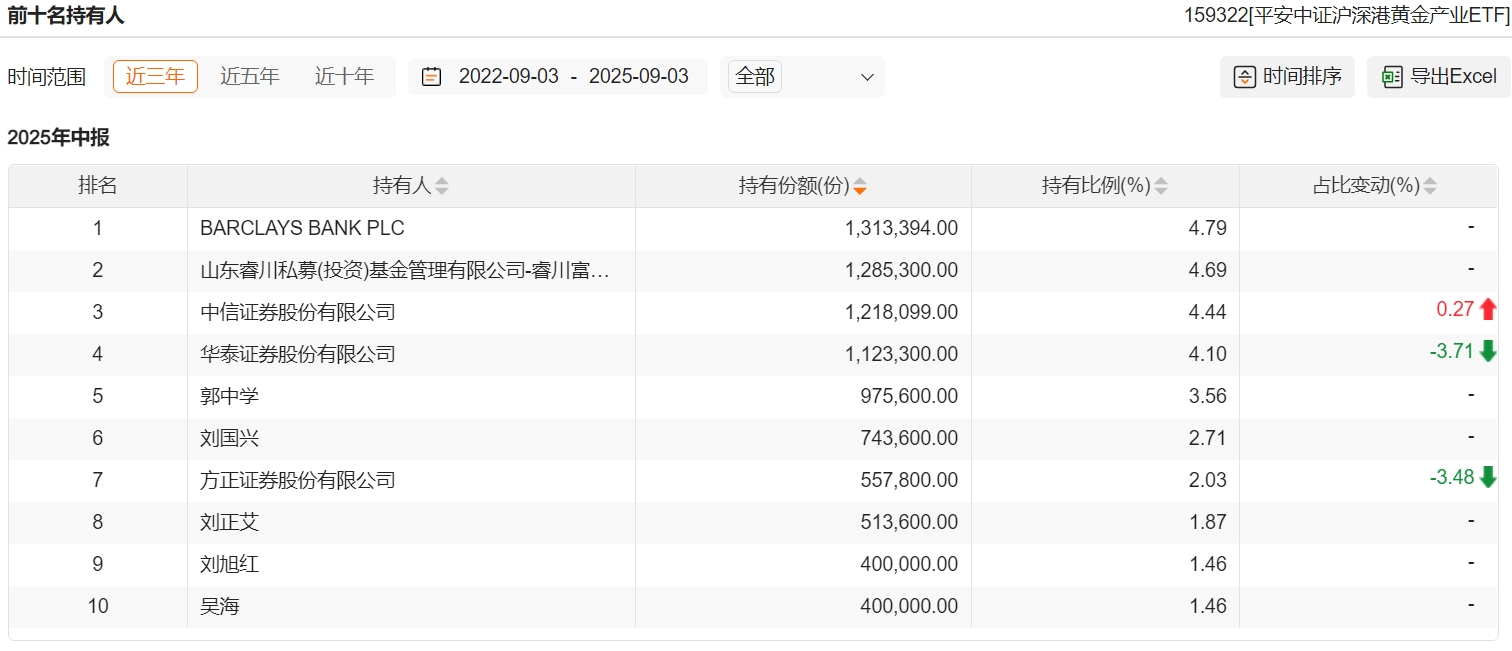This screenshot has height=651, width=1512.
Task: Click the 2025年中报 section heading
Action: 59,138
